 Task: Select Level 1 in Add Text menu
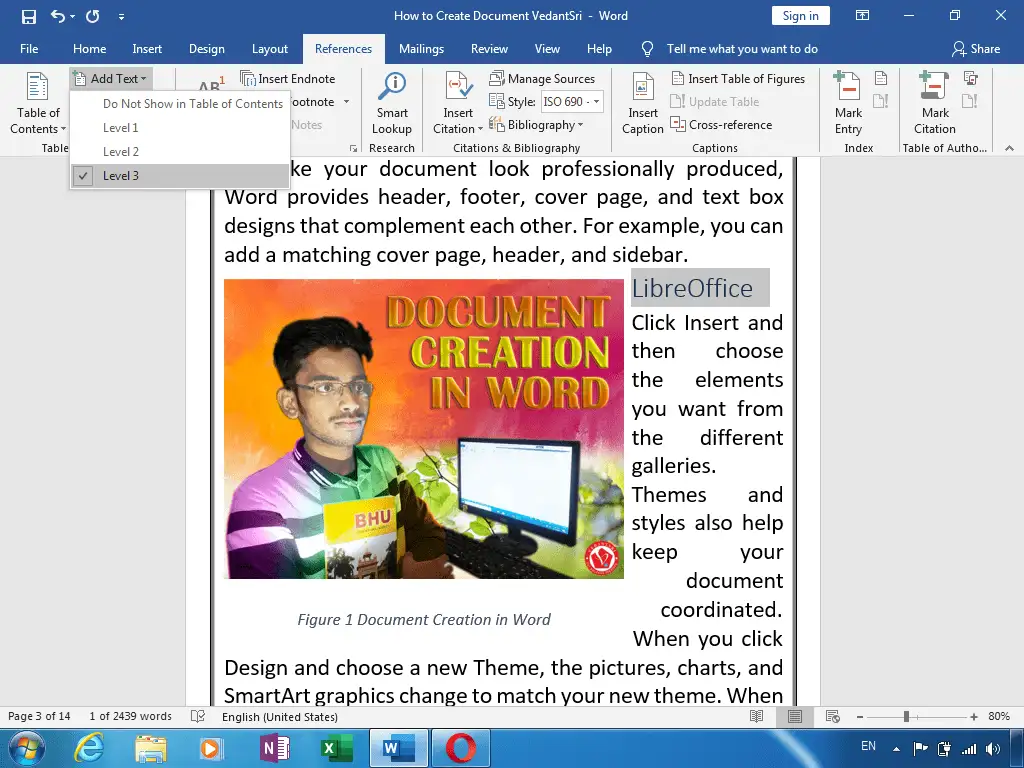click(121, 127)
